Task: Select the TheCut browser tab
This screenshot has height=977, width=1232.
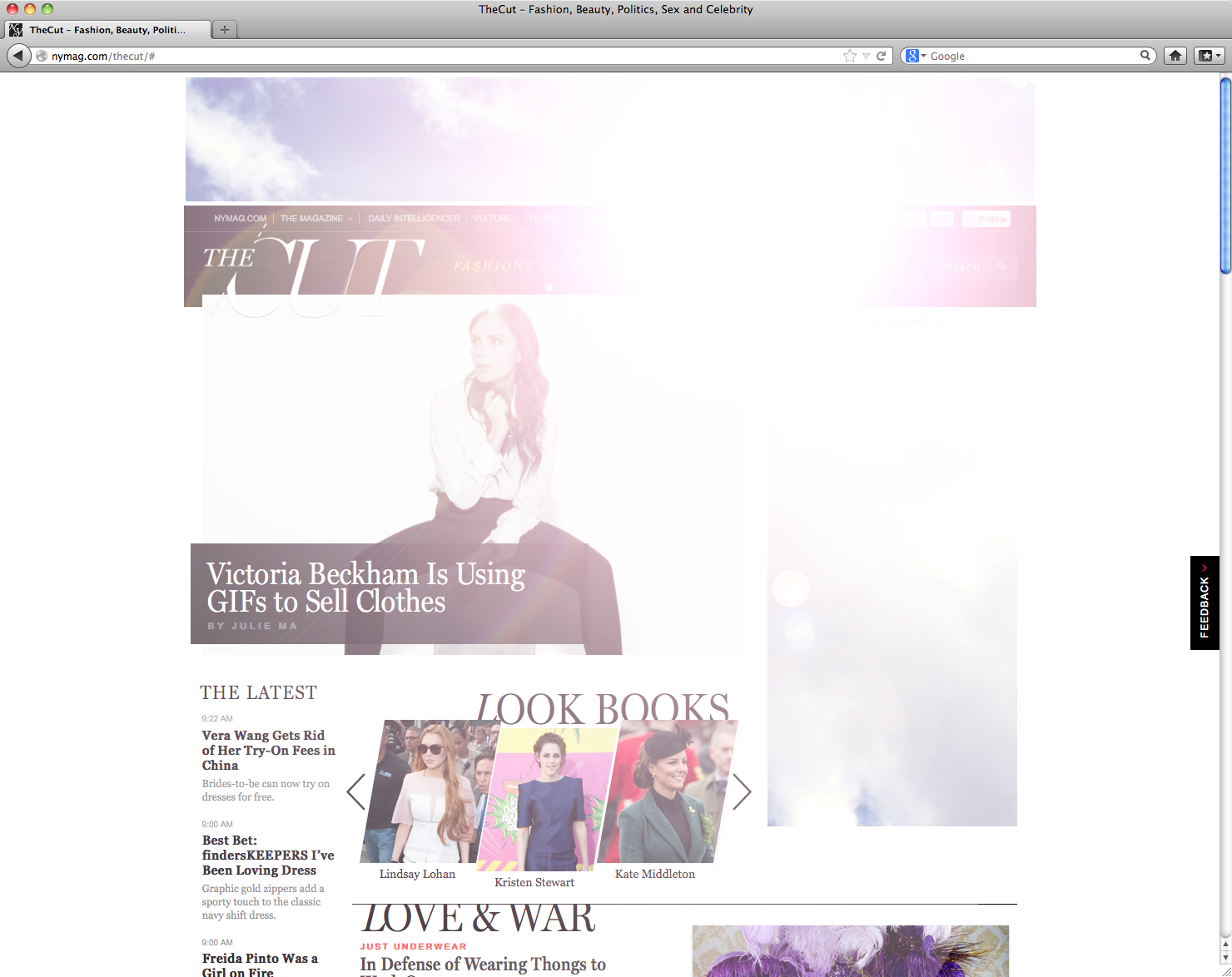Action: click(x=107, y=30)
